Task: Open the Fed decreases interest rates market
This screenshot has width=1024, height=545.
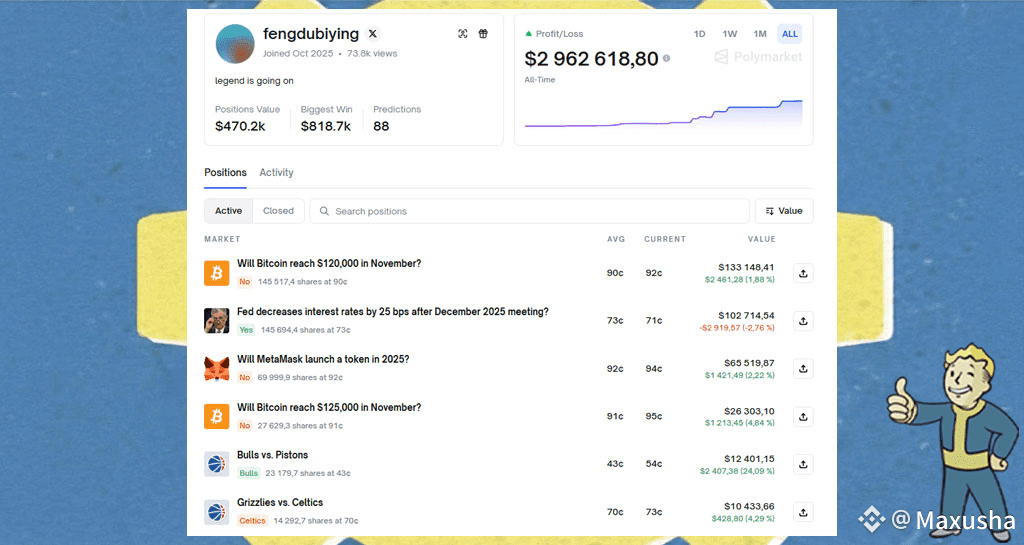Action: point(392,312)
